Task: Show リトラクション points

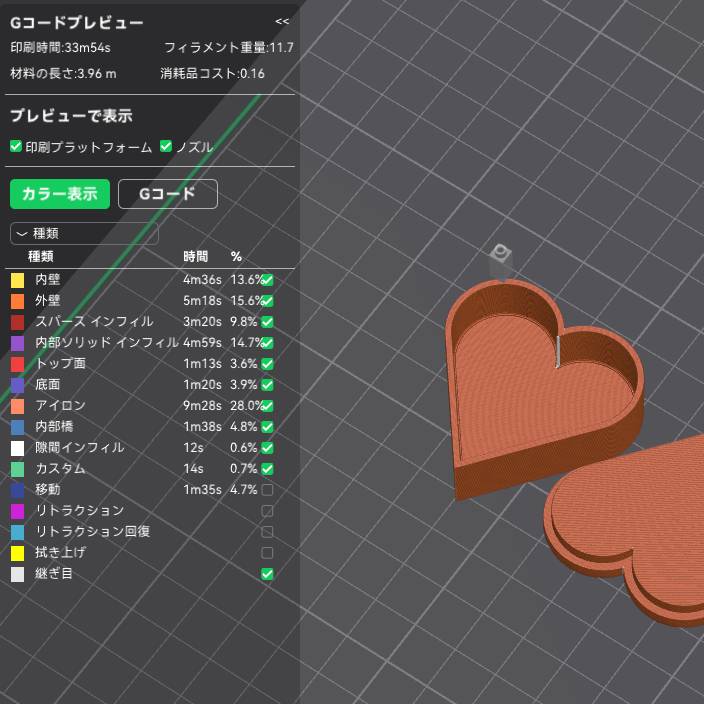Action: click(x=267, y=511)
